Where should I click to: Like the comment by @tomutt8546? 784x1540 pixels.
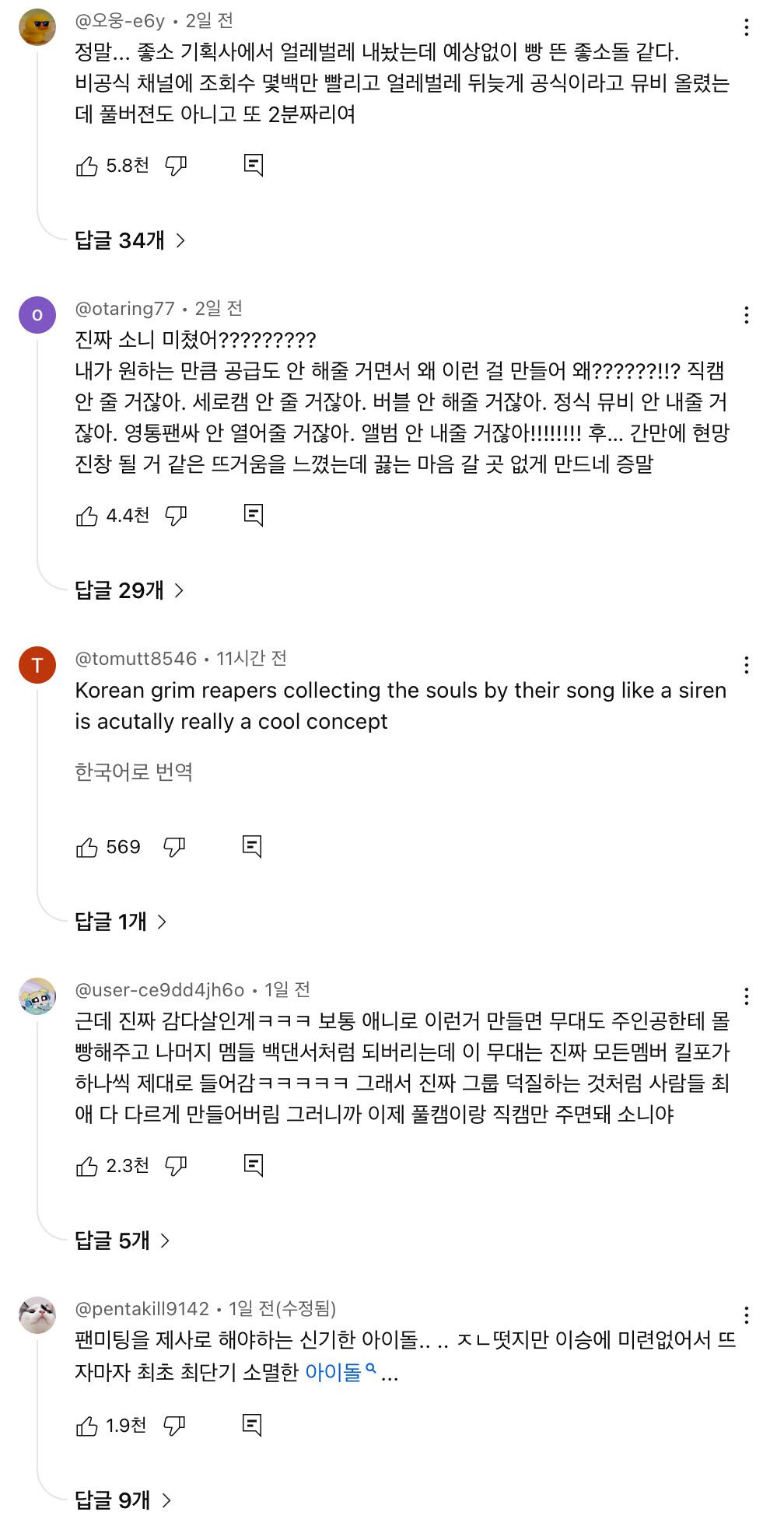[87, 847]
